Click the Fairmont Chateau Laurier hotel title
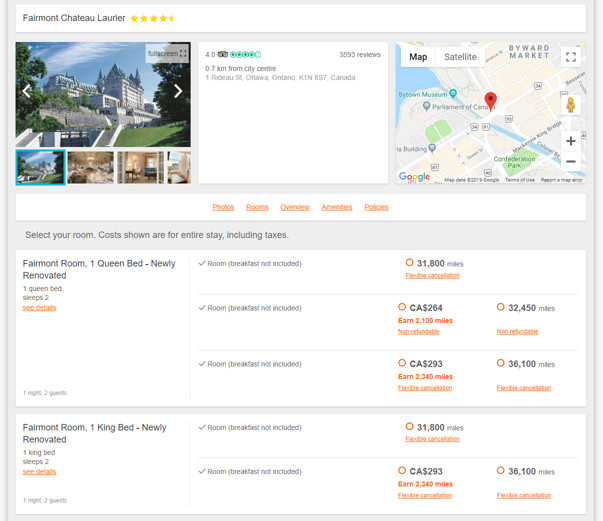This screenshot has height=521, width=603. coord(74,18)
